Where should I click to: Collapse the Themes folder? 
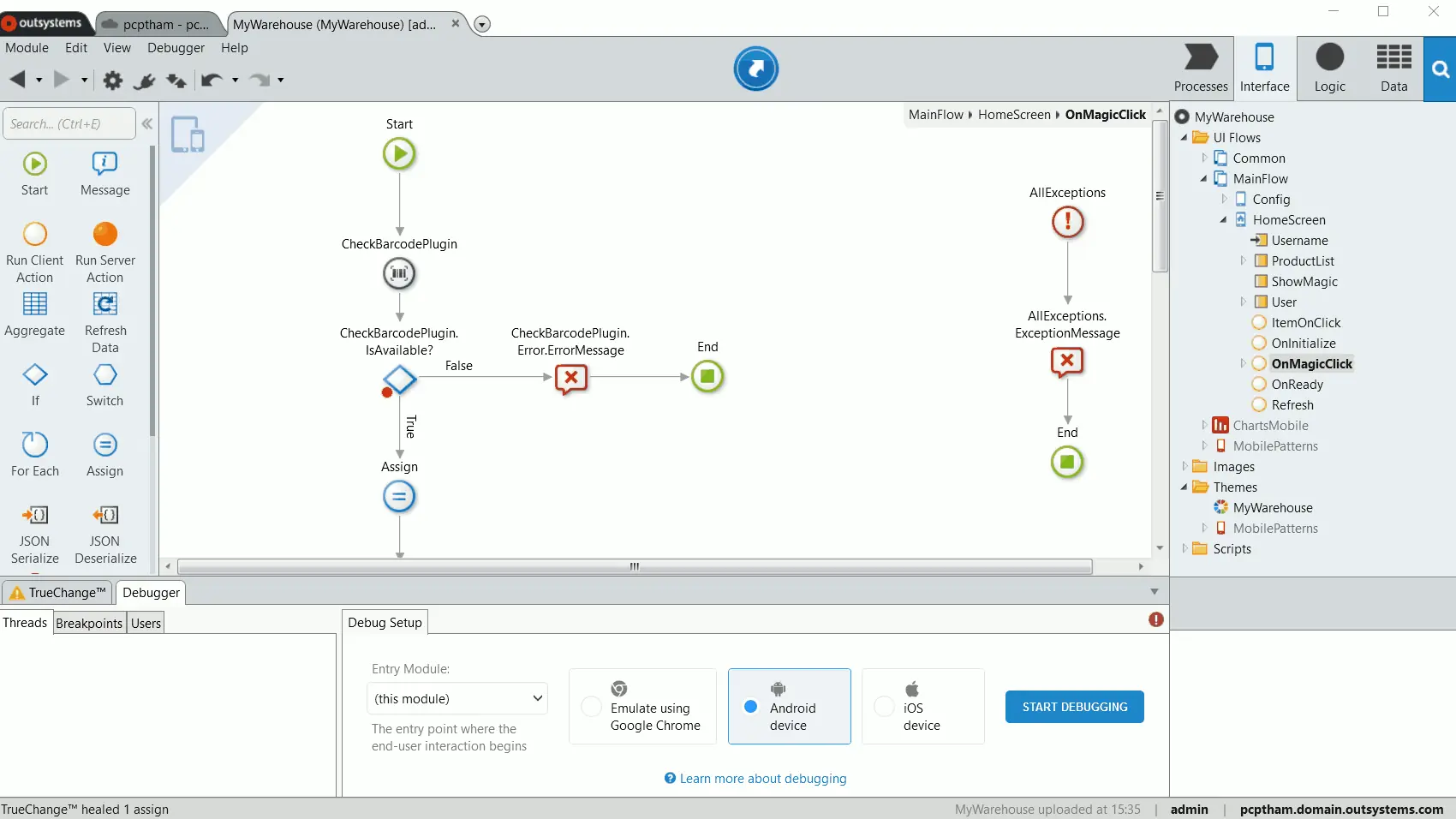click(x=1184, y=487)
